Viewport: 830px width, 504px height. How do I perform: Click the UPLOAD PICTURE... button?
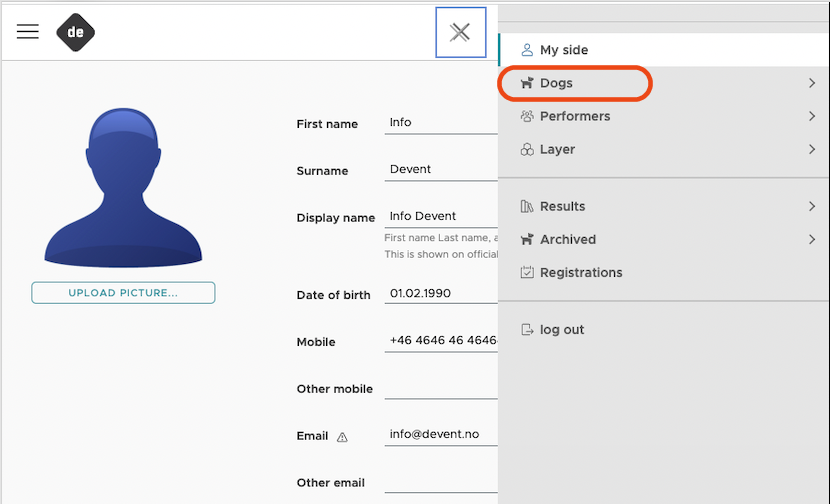[x=123, y=293]
